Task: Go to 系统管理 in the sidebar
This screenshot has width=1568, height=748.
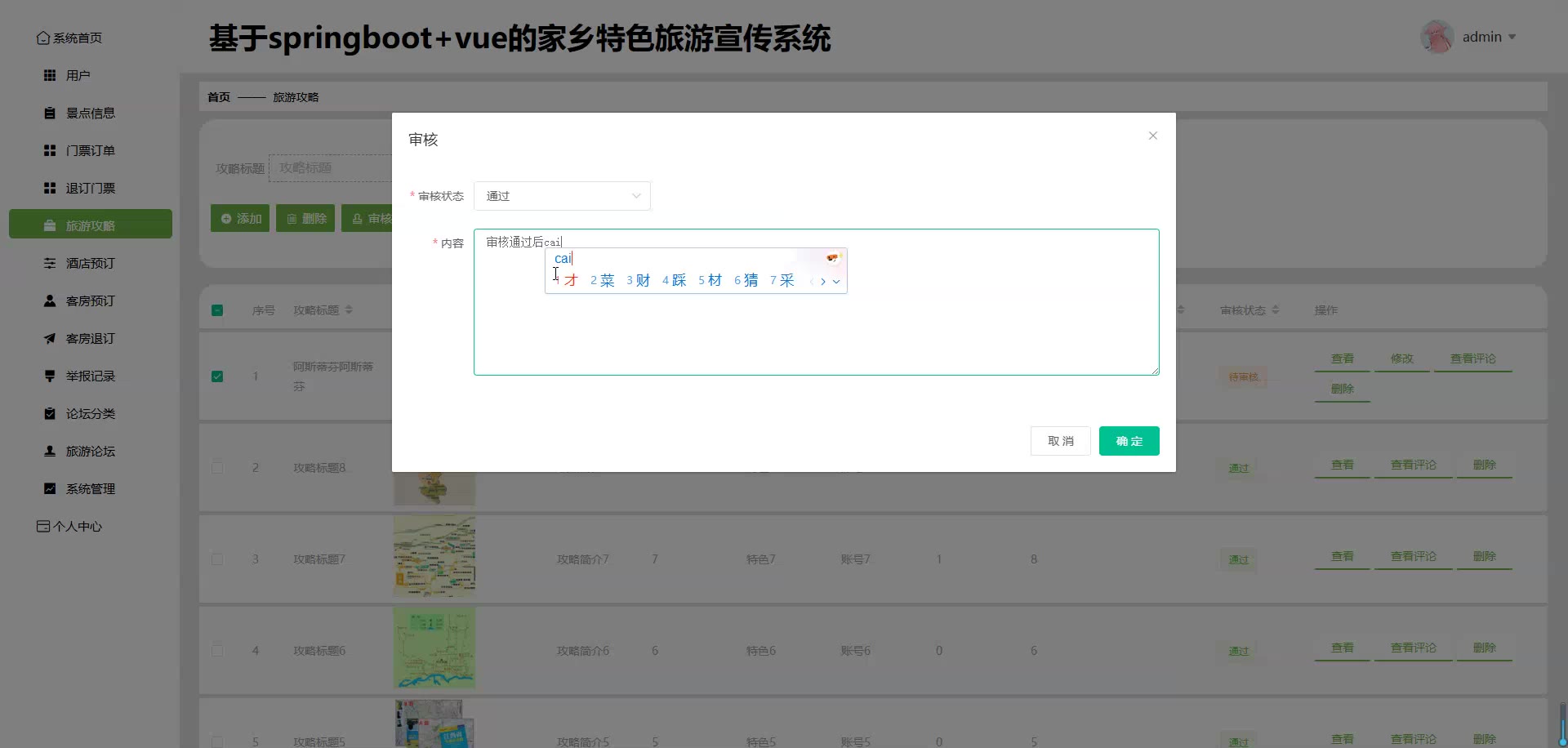Action: [x=90, y=488]
